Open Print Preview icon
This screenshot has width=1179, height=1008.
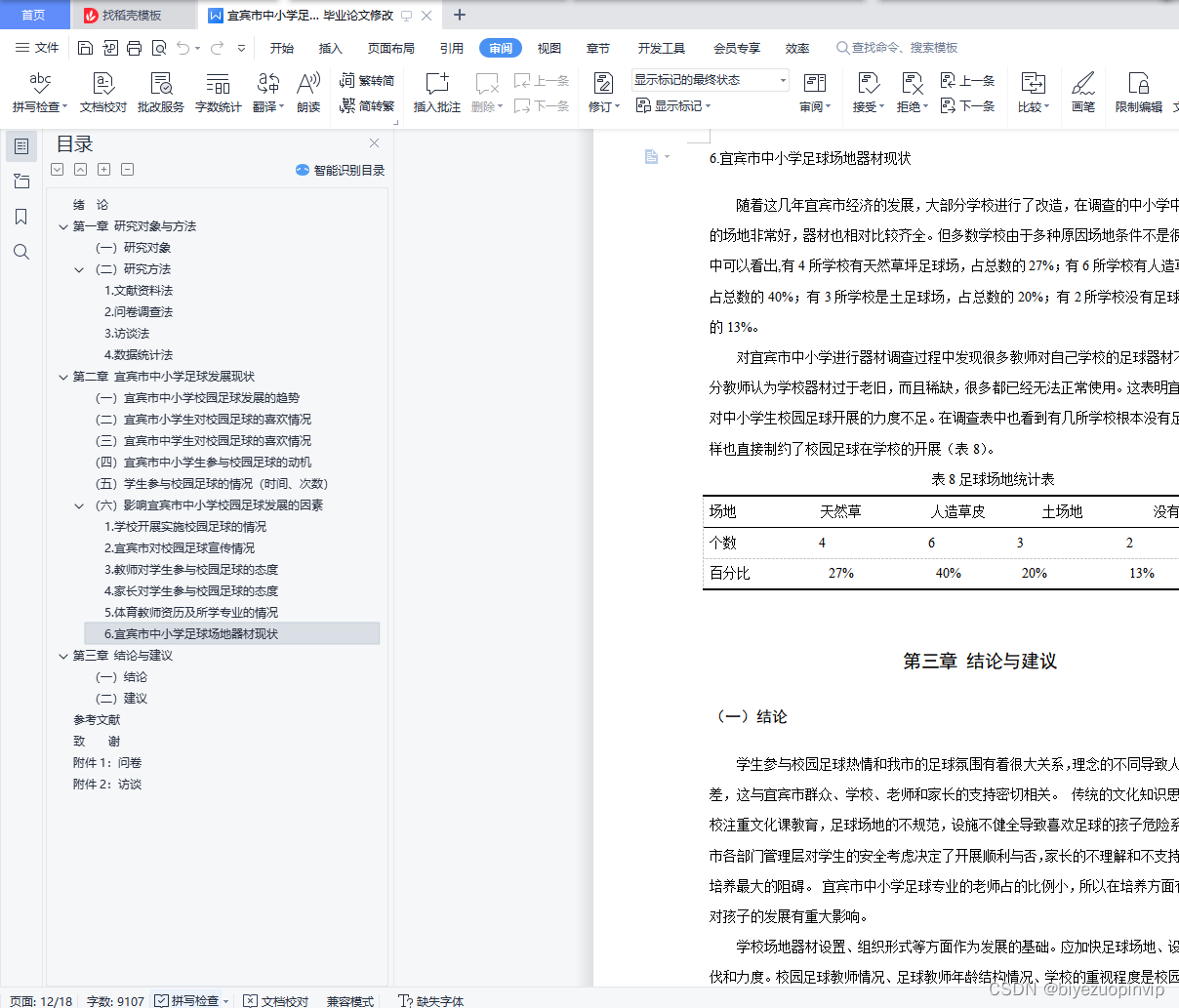[x=158, y=48]
